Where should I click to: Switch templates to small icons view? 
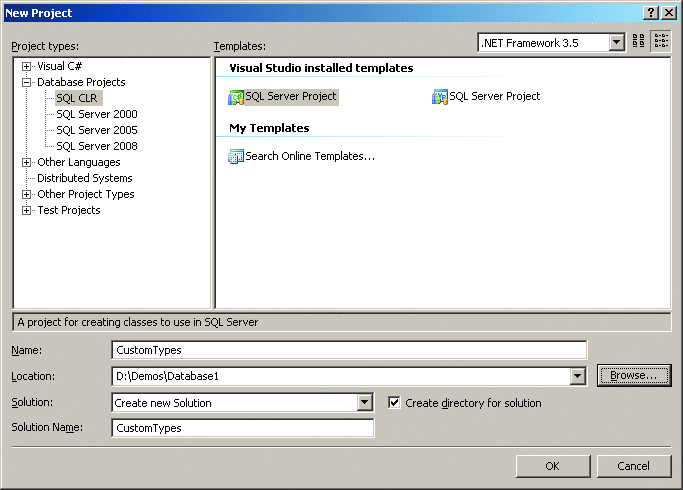pos(661,41)
